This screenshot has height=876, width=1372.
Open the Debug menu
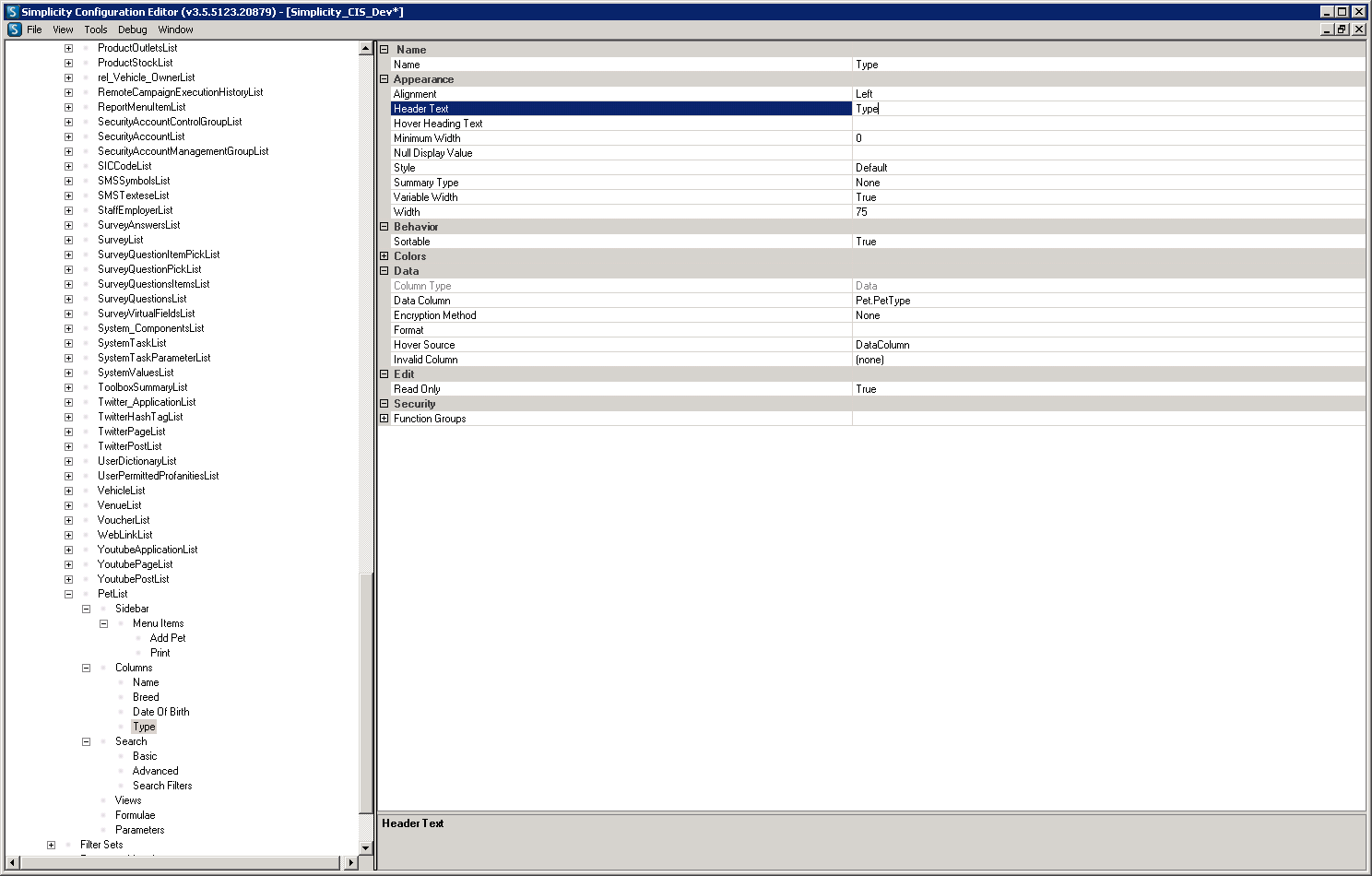pyautogui.click(x=132, y=30)
